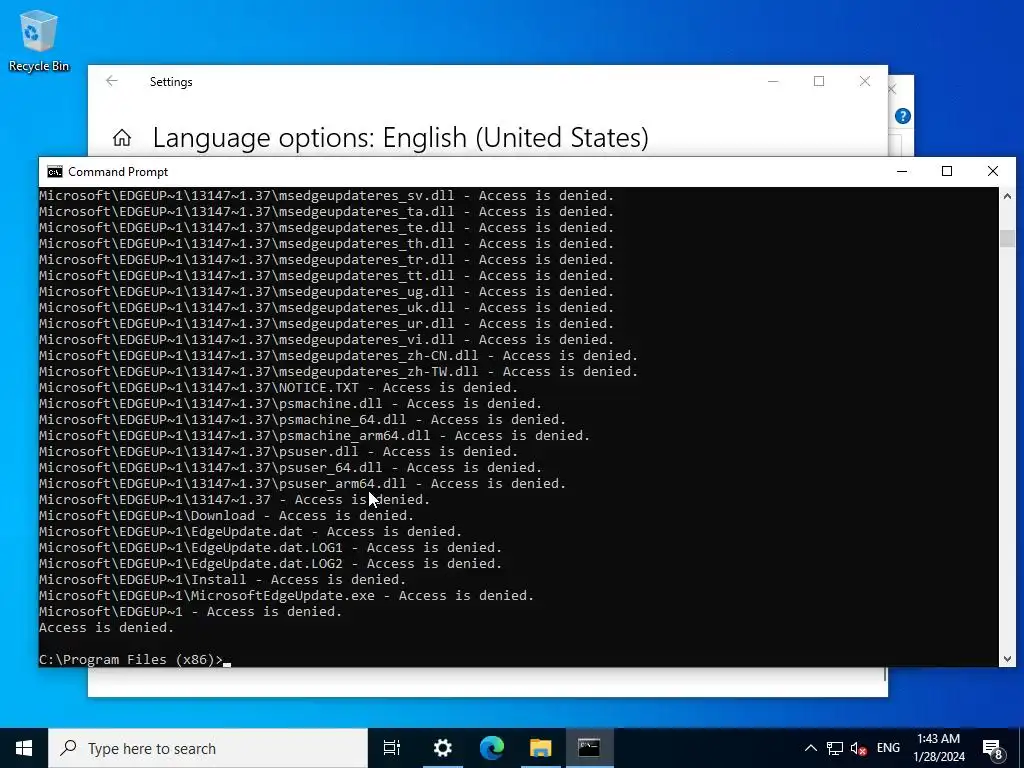Click the Command Prompt title text
This screenshot has width=1024, height=768.
118,172
